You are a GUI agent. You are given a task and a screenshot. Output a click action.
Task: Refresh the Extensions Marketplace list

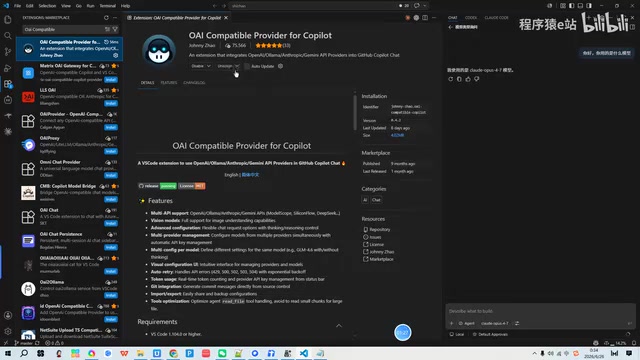pyautogui.click(x=106, y=18)
